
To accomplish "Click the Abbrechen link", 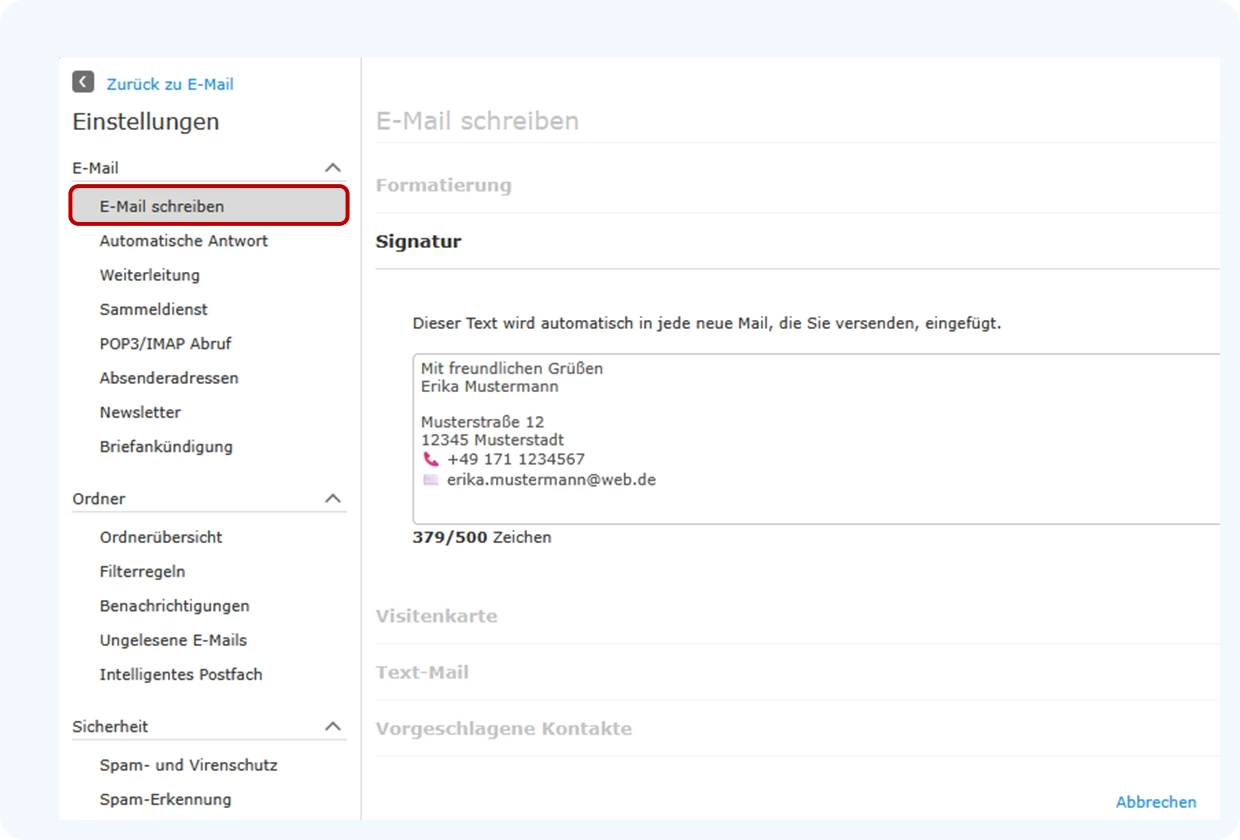I will coord(1156,802).
